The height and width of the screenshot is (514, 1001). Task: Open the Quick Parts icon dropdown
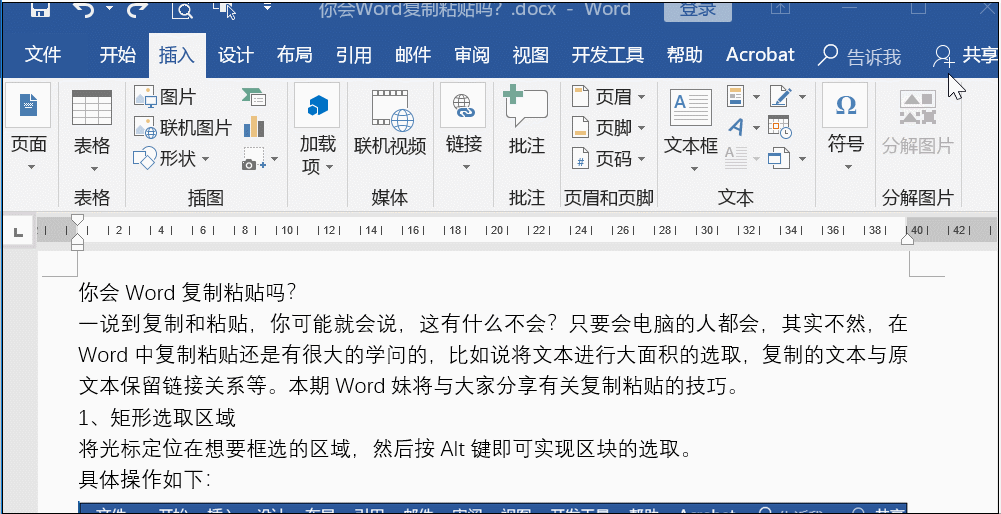point(743,97)
